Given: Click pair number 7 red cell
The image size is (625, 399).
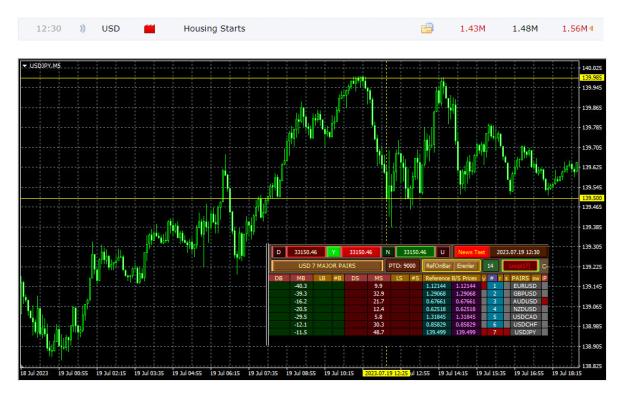Looking at the screenshot, I should pos(495,332).
